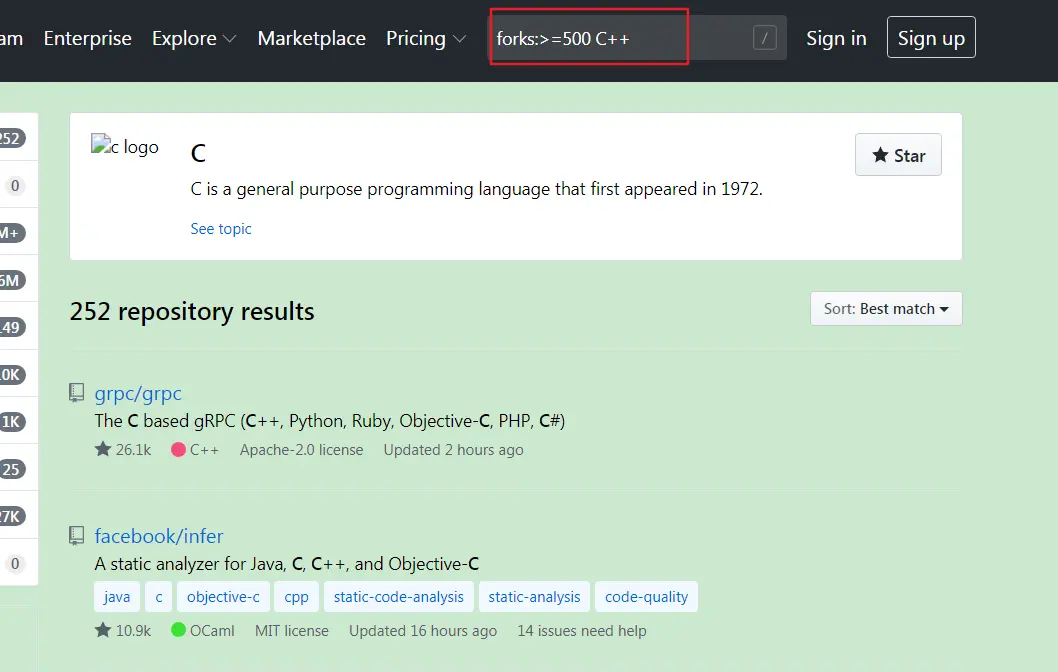Image resolution: width=1058 pixels, height=672 pixels.
Task: Open the facebook/infer repository
Action: click(159, 536)
